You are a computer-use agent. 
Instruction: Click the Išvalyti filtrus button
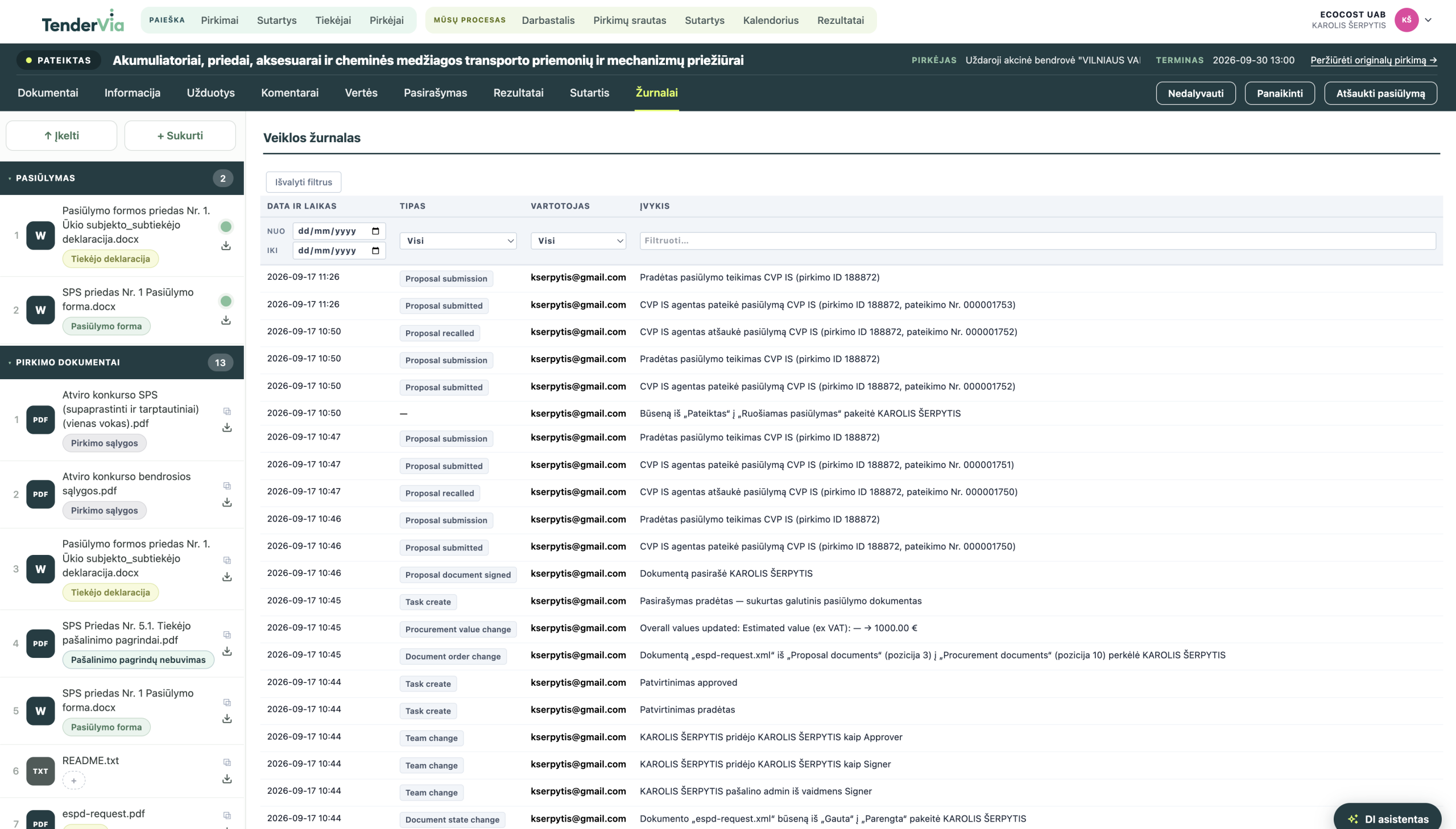[x=304, y=182]
